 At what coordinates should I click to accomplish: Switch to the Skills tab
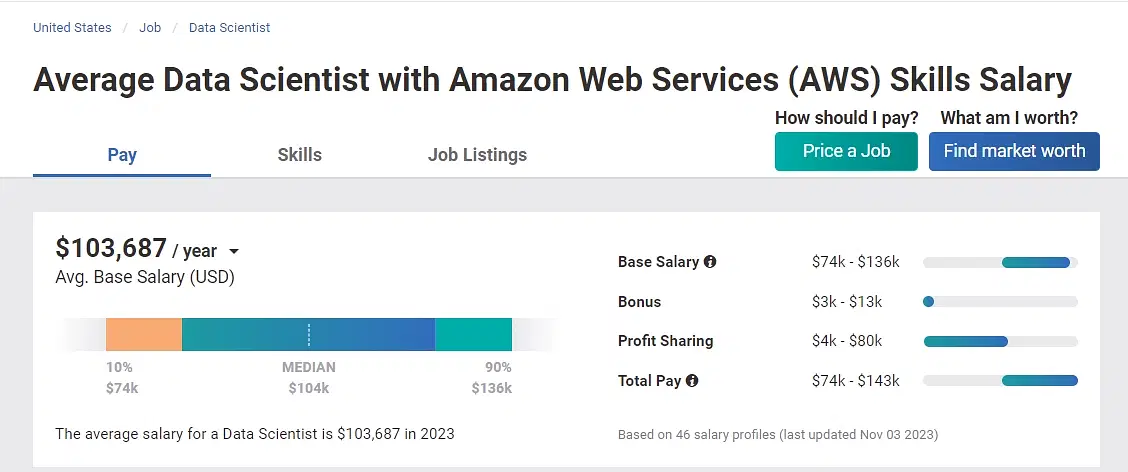299,155
